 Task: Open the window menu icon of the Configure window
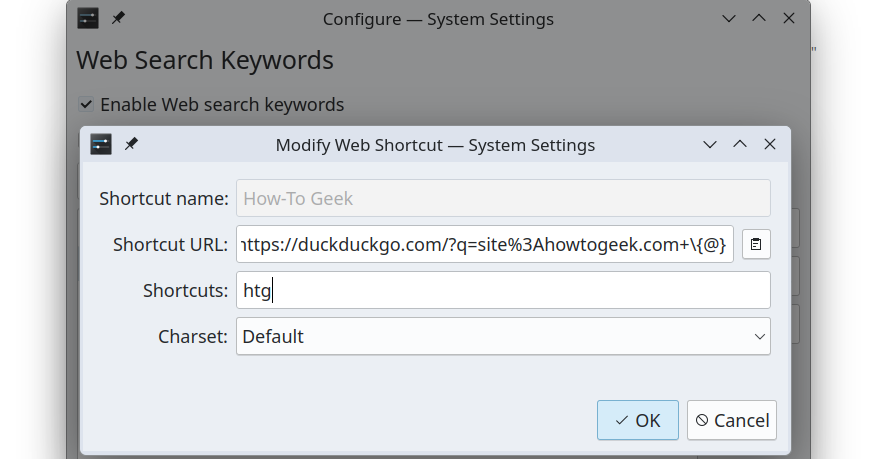89,19
